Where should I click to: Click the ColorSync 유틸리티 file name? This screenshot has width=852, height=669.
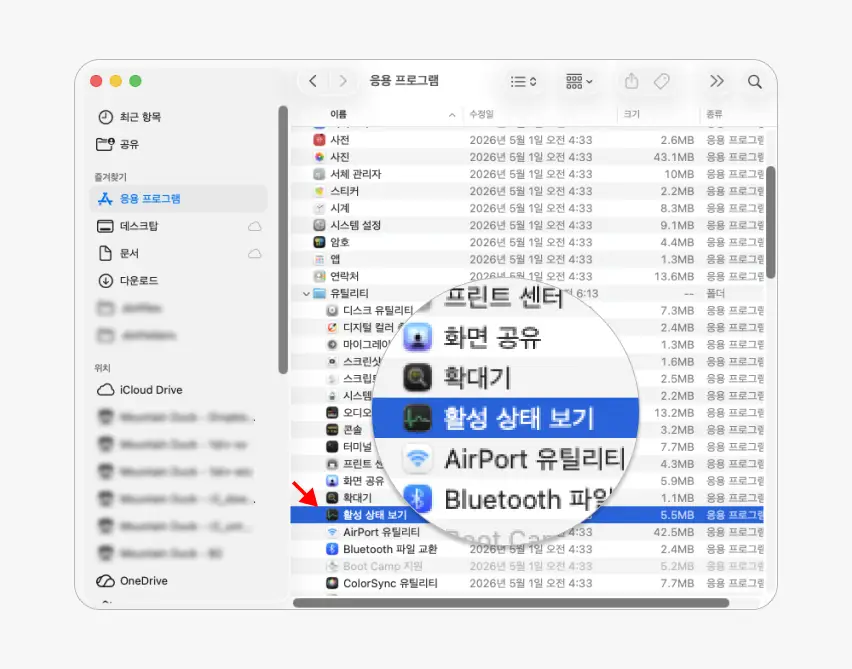(x=390, y=583)
